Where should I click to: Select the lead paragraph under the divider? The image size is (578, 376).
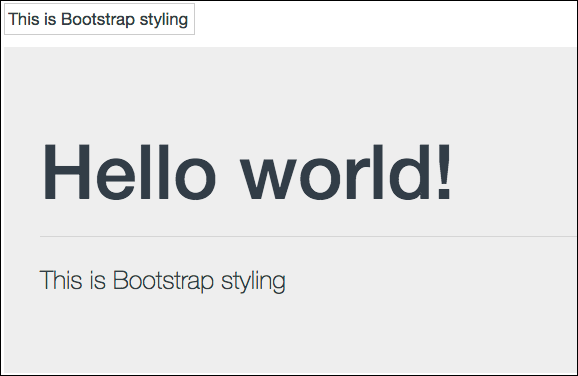tap(163, 281)
